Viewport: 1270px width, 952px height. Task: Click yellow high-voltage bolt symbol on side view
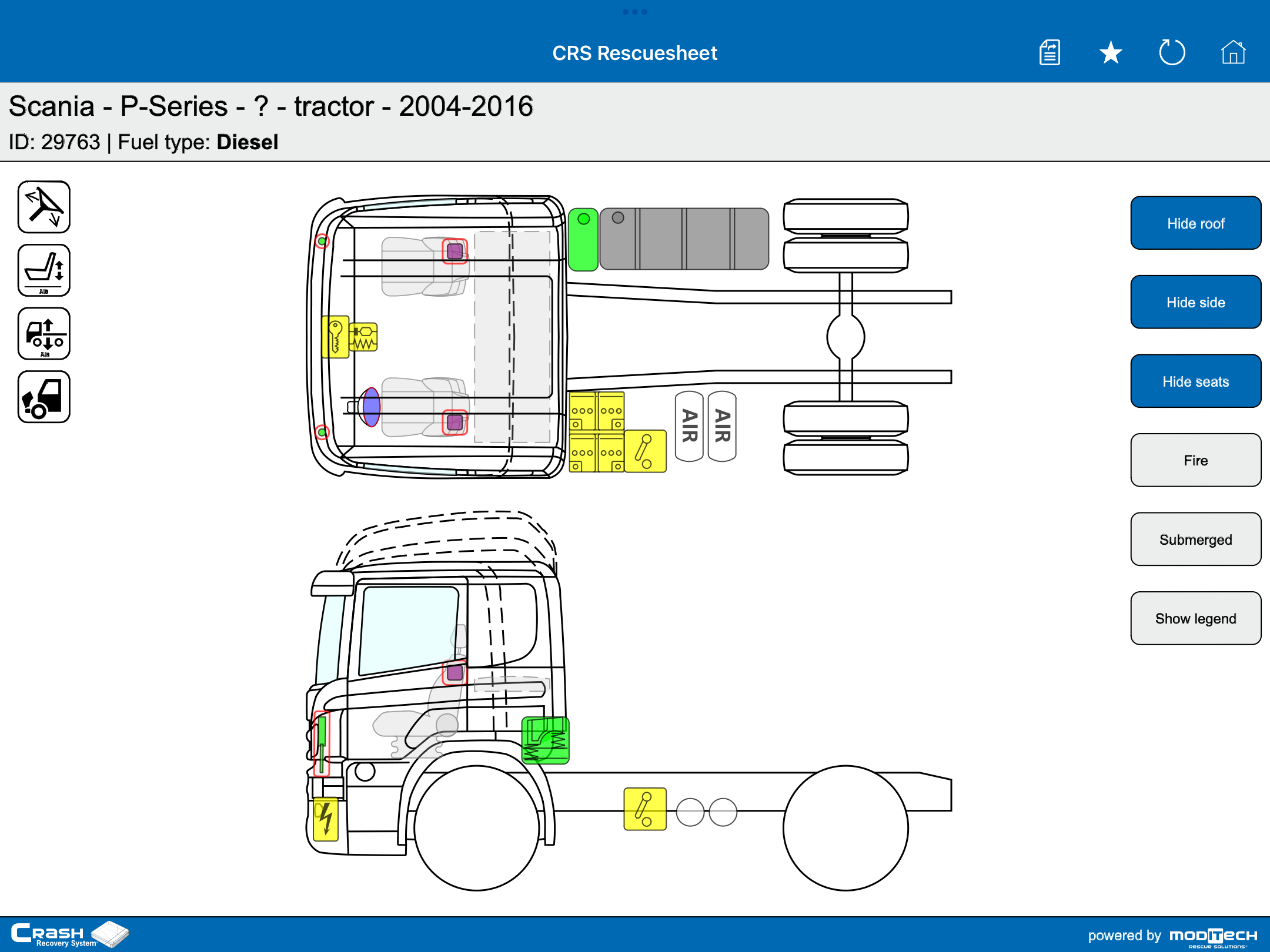(326, 819)
